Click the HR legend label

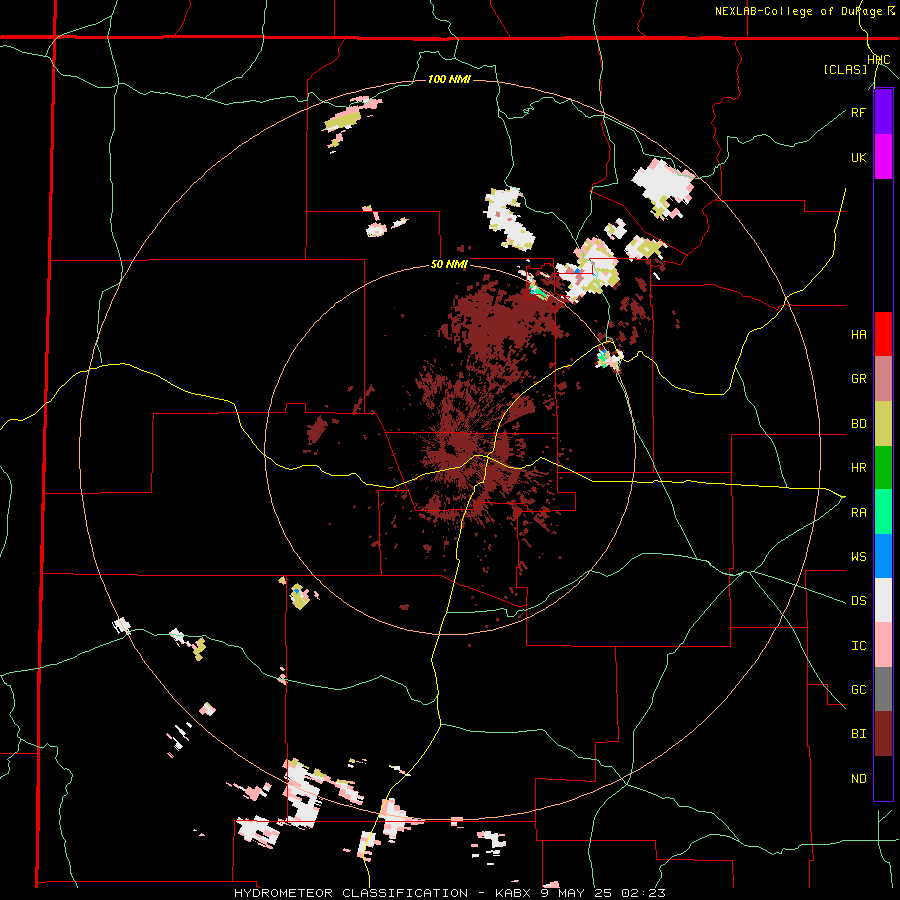click(858, 468)
